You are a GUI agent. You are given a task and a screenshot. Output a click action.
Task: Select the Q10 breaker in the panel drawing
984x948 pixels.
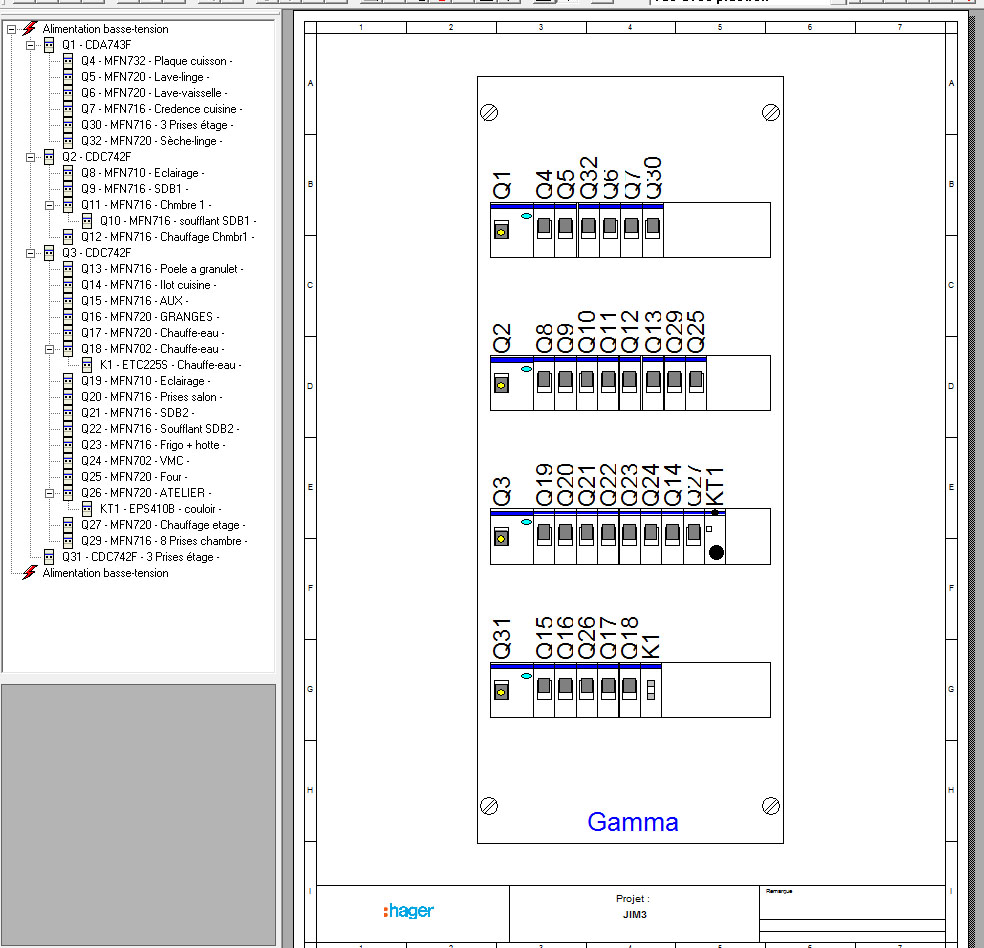(x=587, y=383)
